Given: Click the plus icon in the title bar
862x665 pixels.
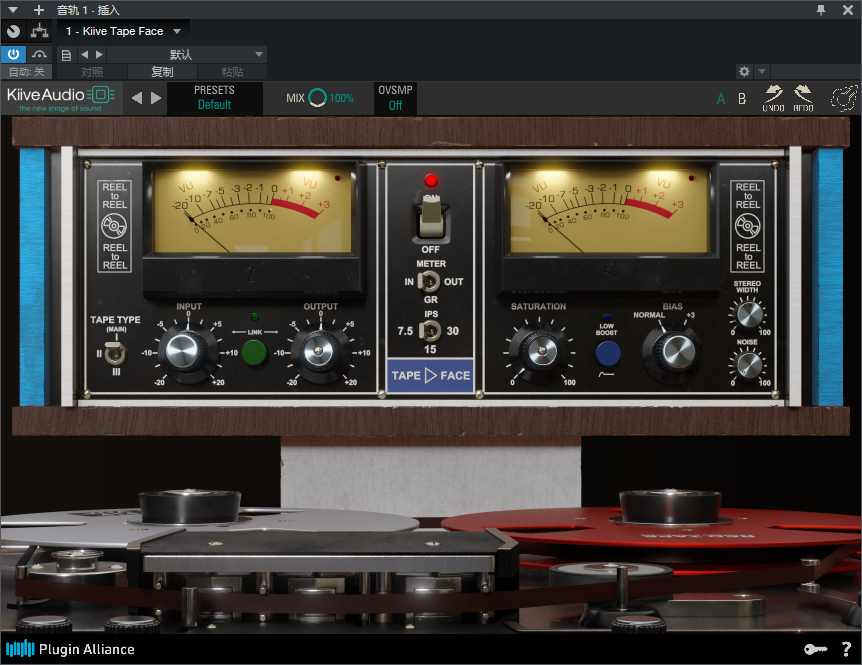Looking at the screenshot, I should point(38,10).
